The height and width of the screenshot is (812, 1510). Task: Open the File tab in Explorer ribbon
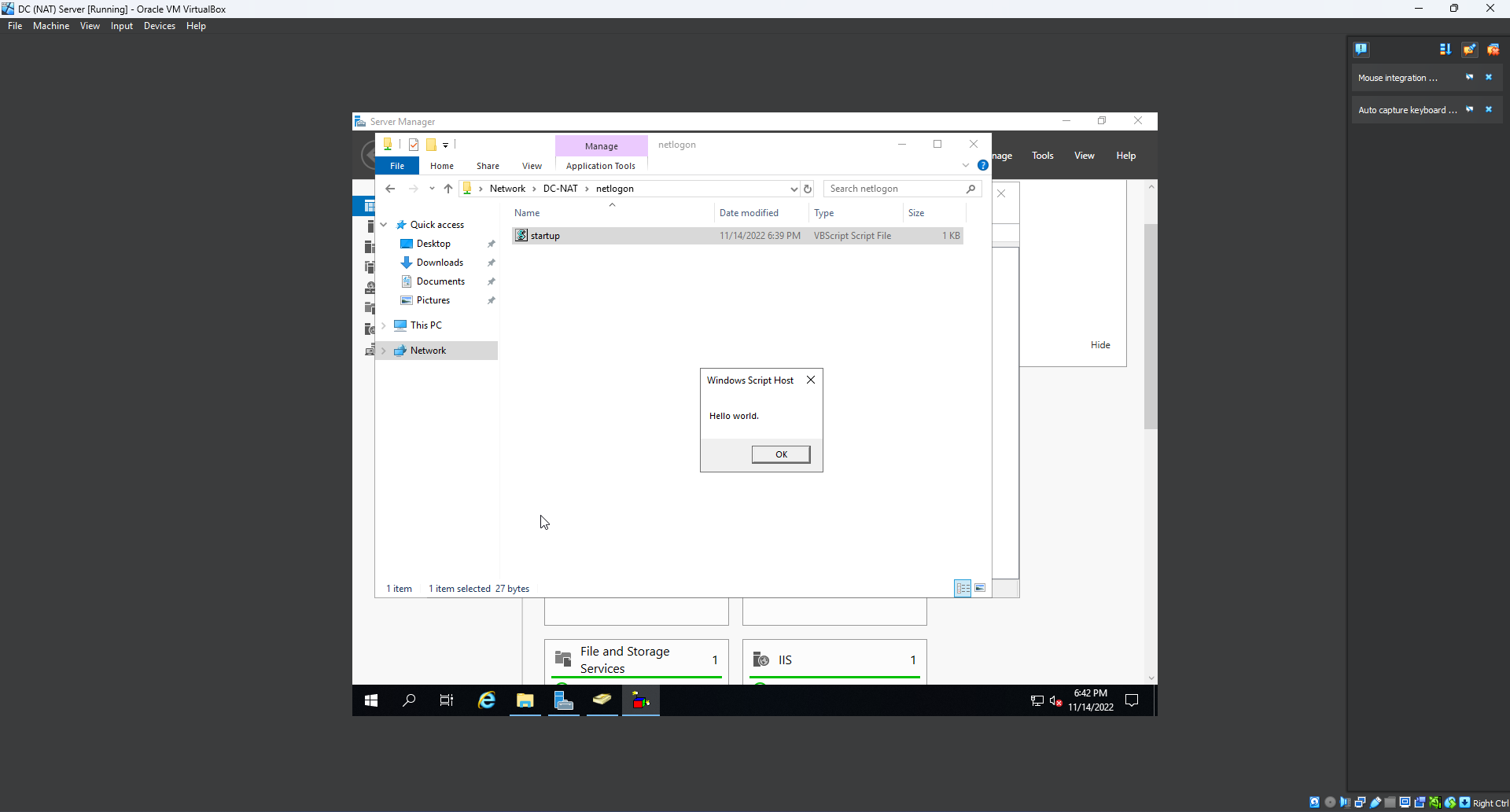tap(397, 166)
